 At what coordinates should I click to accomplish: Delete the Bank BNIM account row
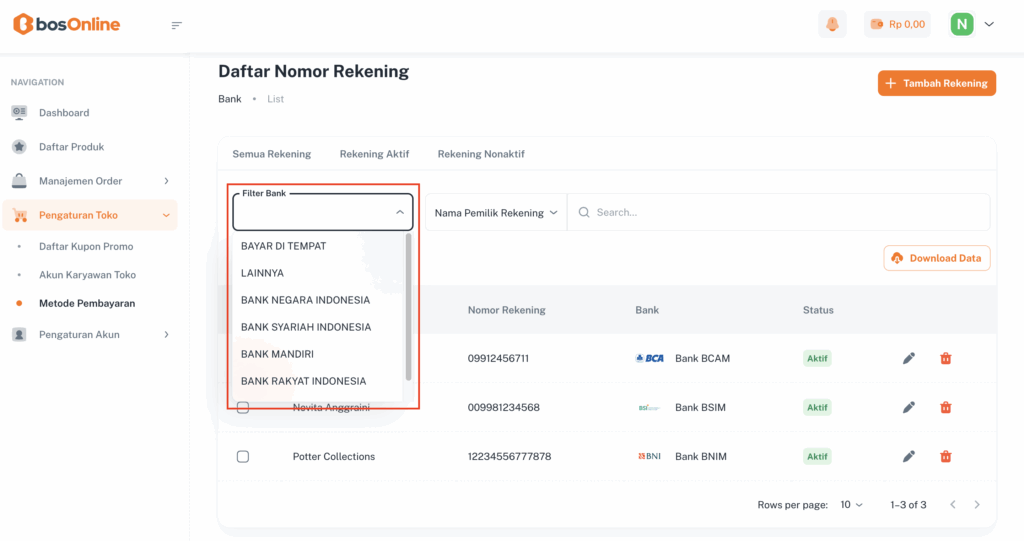946,456
